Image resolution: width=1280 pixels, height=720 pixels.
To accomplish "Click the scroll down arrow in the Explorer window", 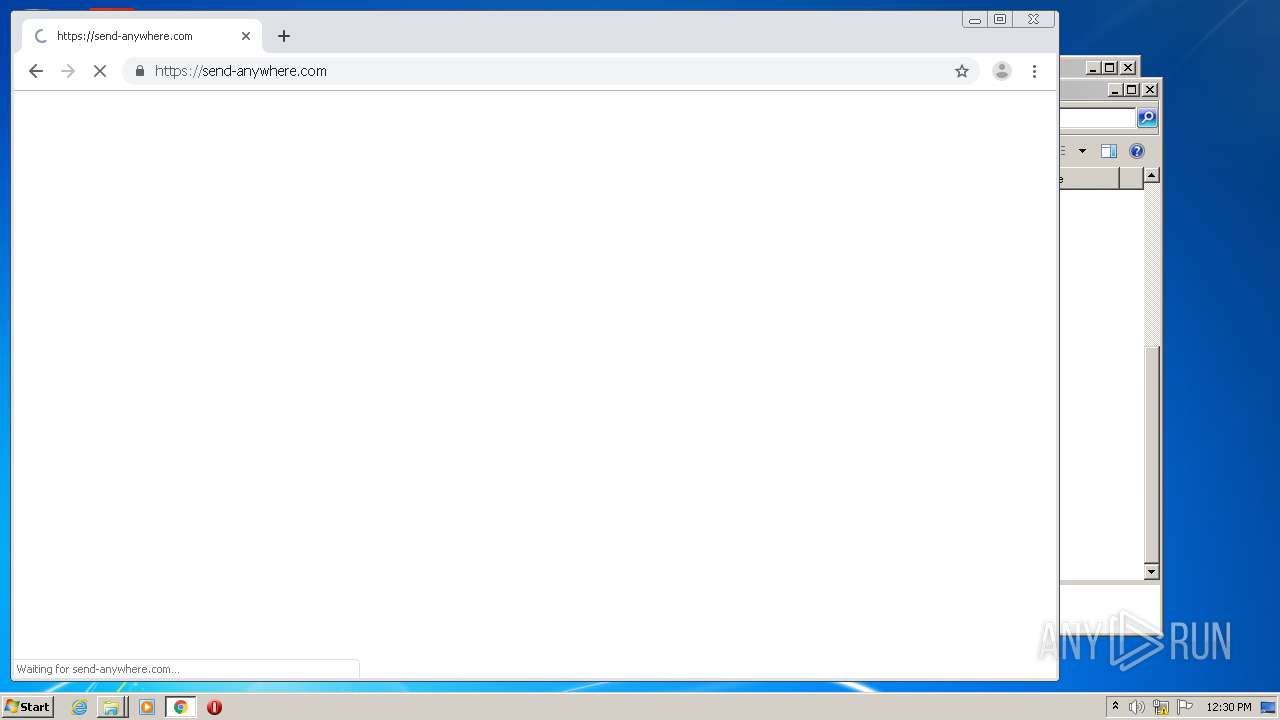I will click(x=1151, y=571).
